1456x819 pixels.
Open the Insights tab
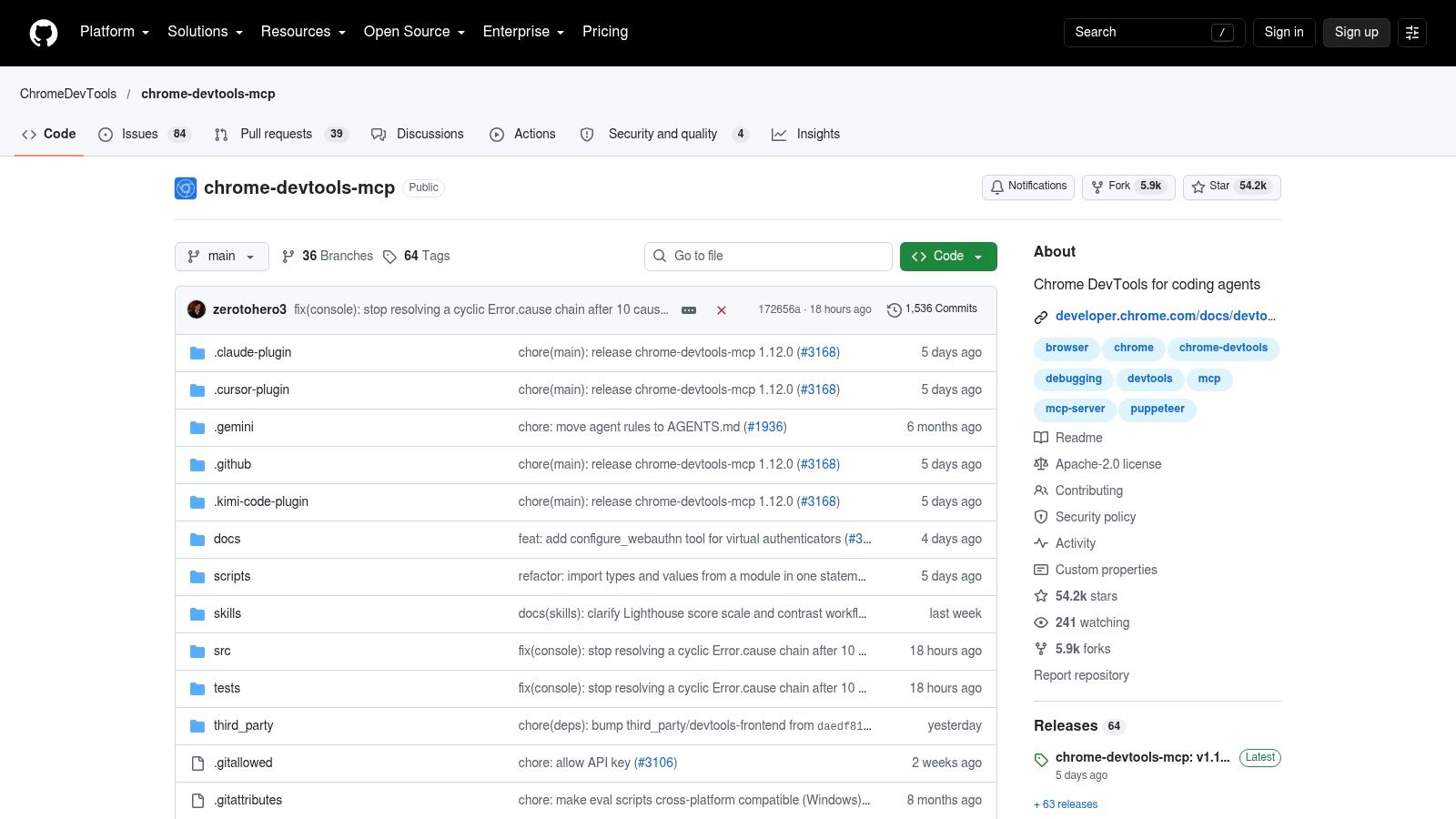click(806, 134)
